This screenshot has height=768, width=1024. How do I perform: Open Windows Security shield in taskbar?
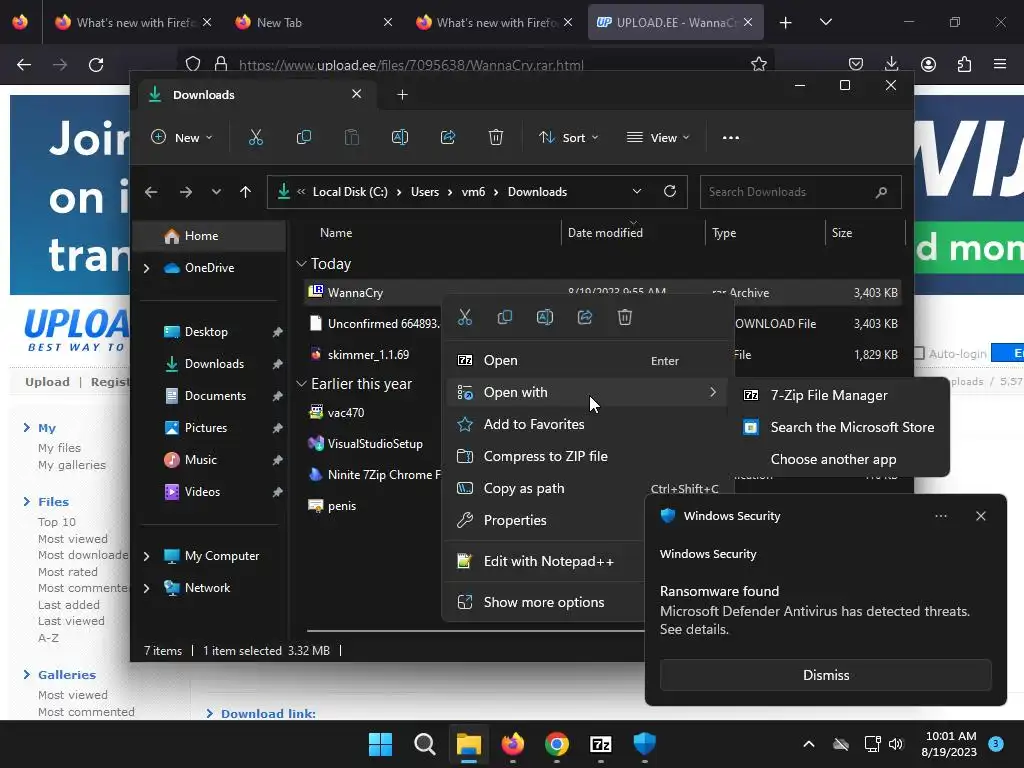click(645, 744)
